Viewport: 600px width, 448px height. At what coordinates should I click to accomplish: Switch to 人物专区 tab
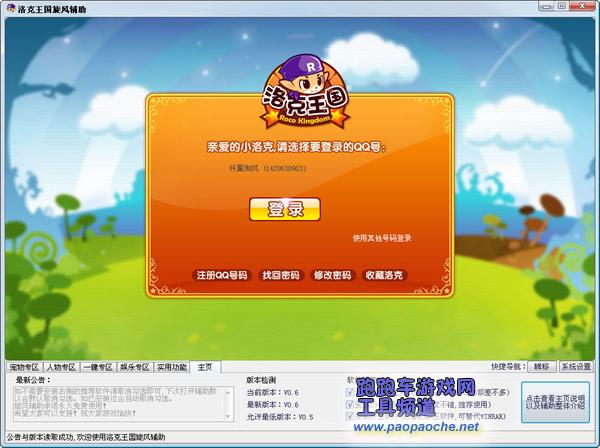pyautogui.click(x=61, y=367)
